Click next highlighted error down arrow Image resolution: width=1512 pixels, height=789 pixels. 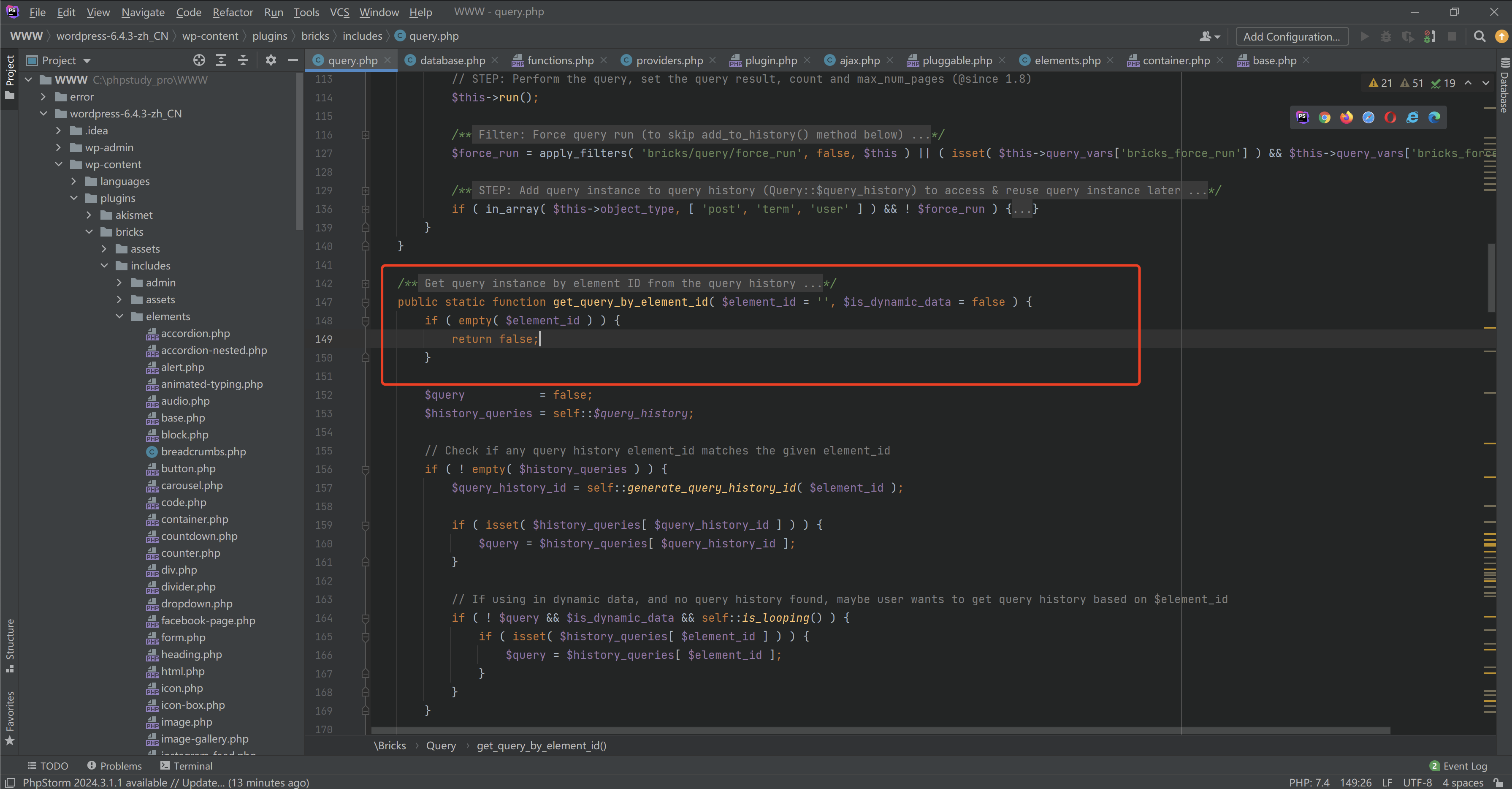pyautogui.click(x=1485, y=83)
